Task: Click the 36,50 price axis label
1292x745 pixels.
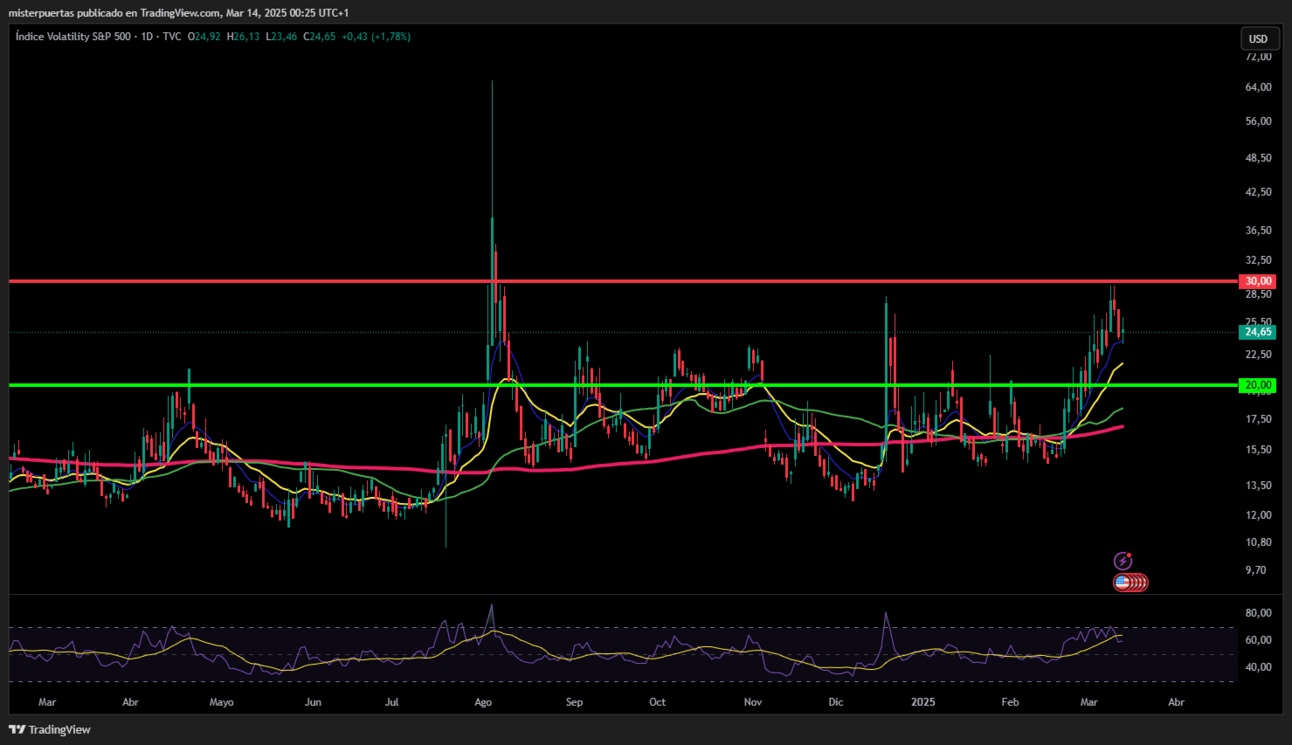Action: coord(1257,230)
